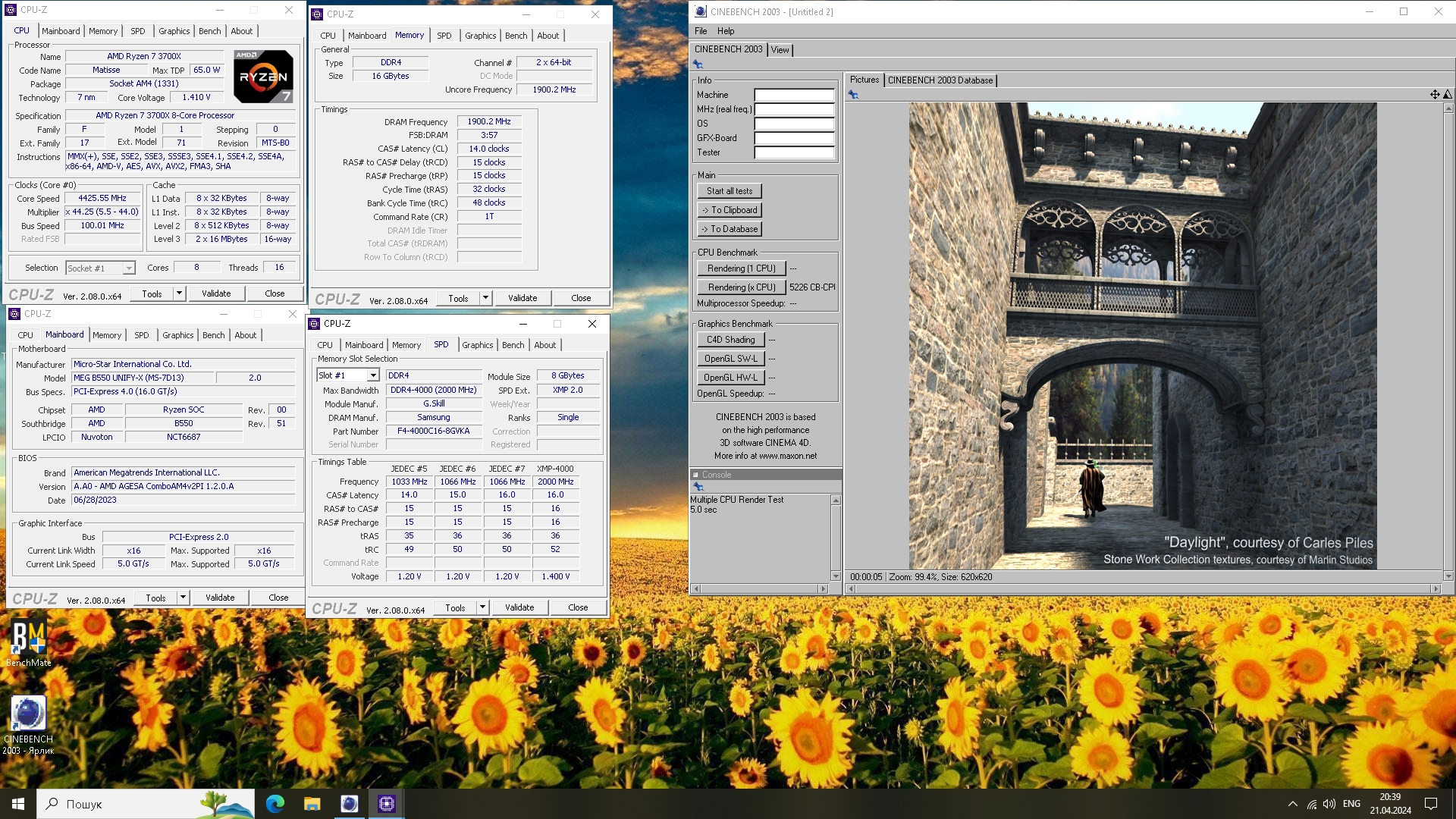Screen dimensions: 1456x819
Task: Click the small square icon beside Console title
Action: [x=695, y=475]
